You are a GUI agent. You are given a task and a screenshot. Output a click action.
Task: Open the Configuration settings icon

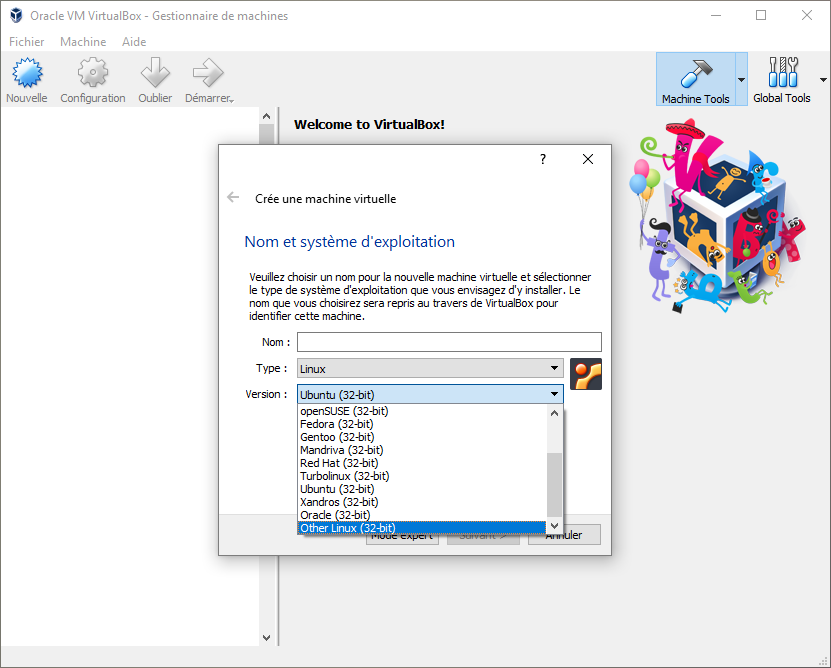click(92, 72)
